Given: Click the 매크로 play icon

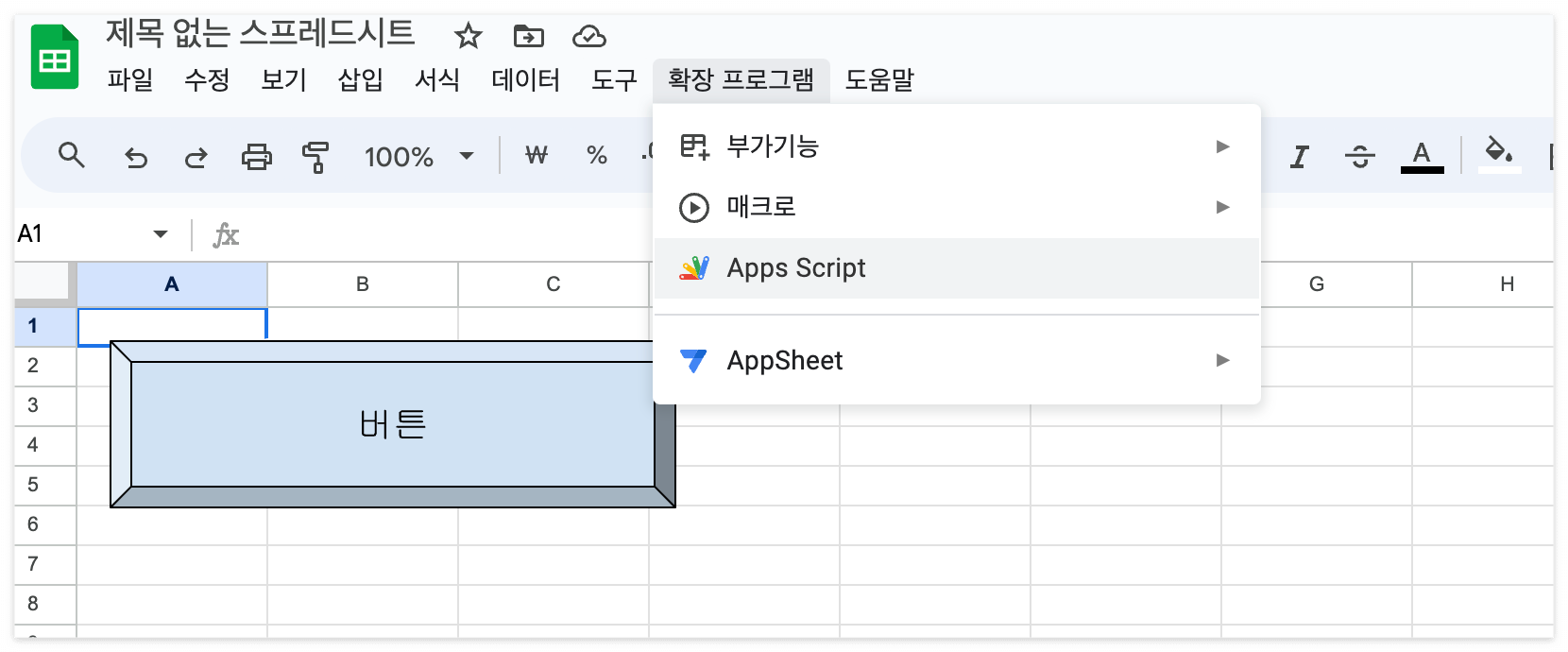Looking at the screenshot, I should (x=694, y=207).
